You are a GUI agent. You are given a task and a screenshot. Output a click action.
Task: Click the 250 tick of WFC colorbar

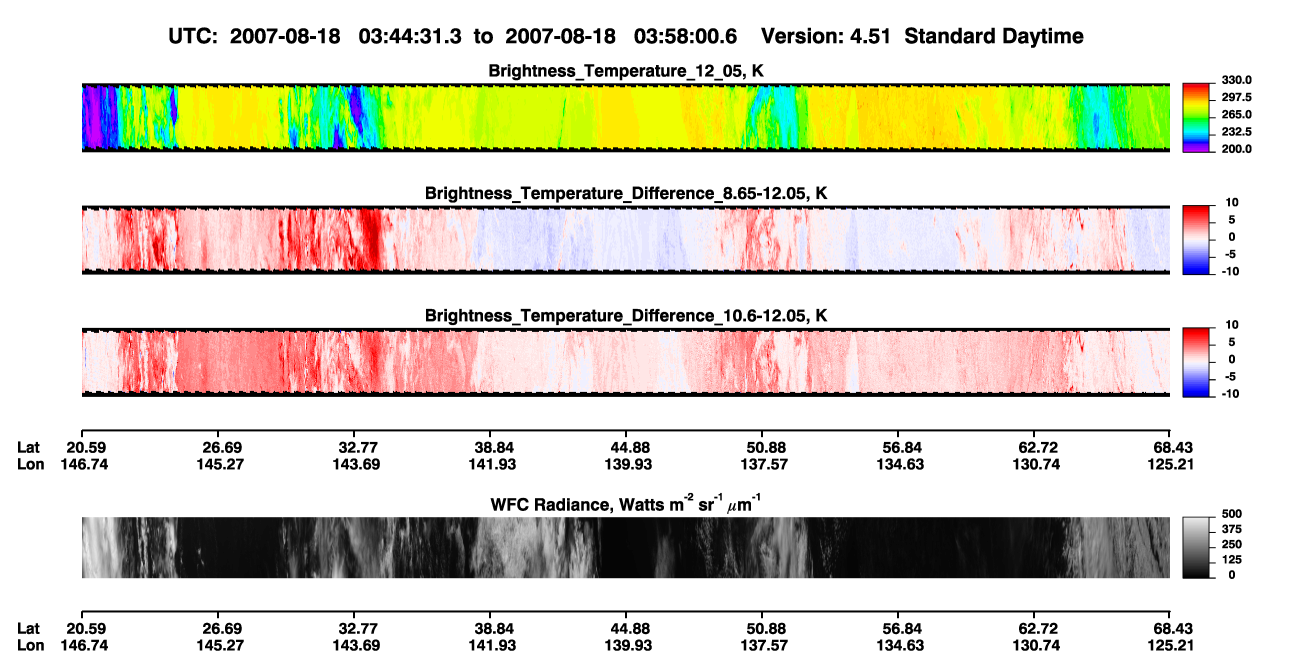click(x=1232, y=544)
